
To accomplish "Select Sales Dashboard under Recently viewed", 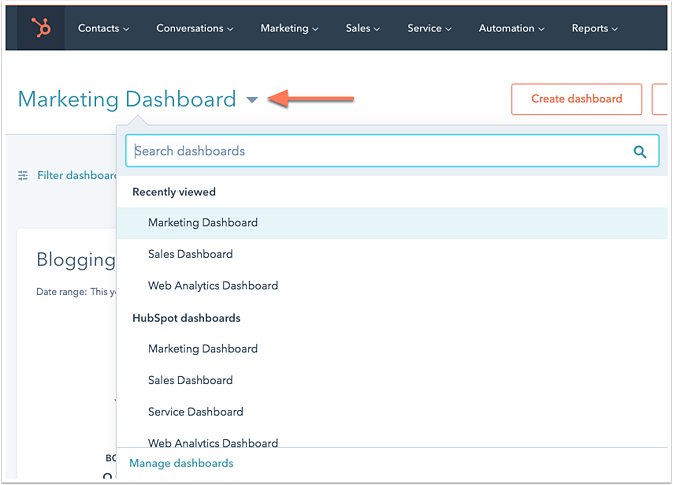I will (190, 254).
